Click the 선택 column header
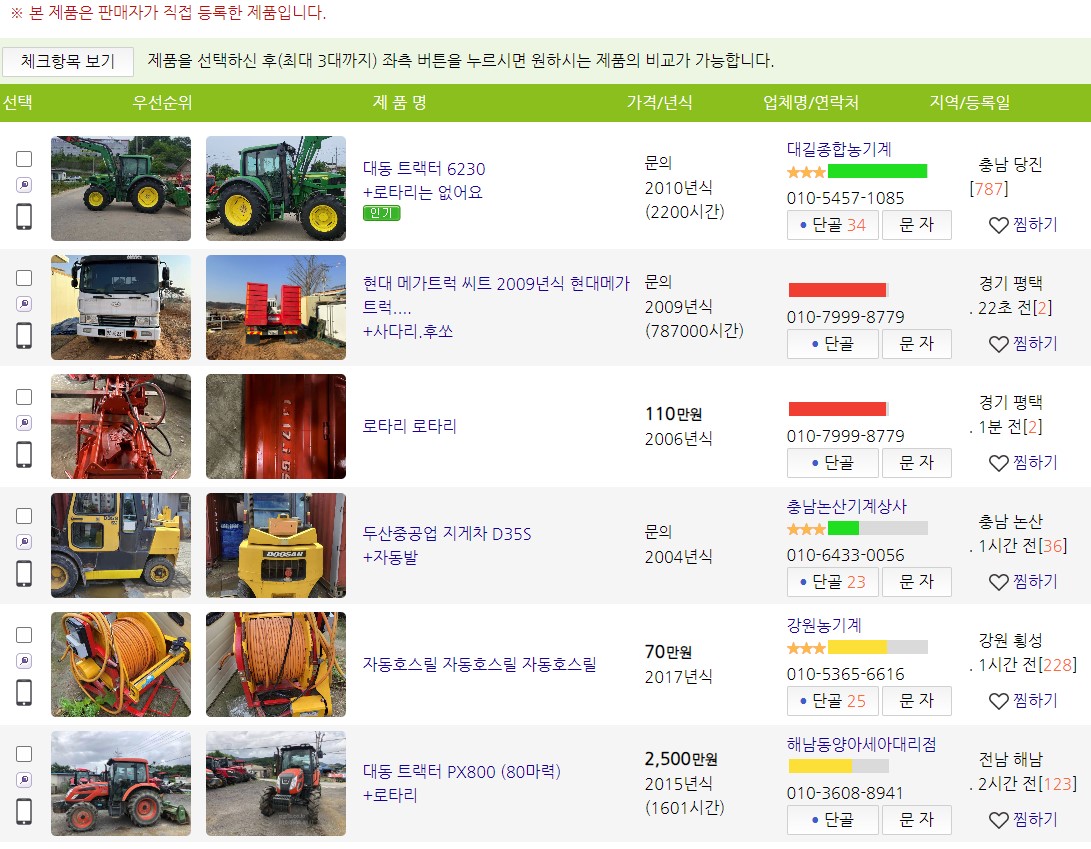The image size is (1091, 849). (17, 103)
